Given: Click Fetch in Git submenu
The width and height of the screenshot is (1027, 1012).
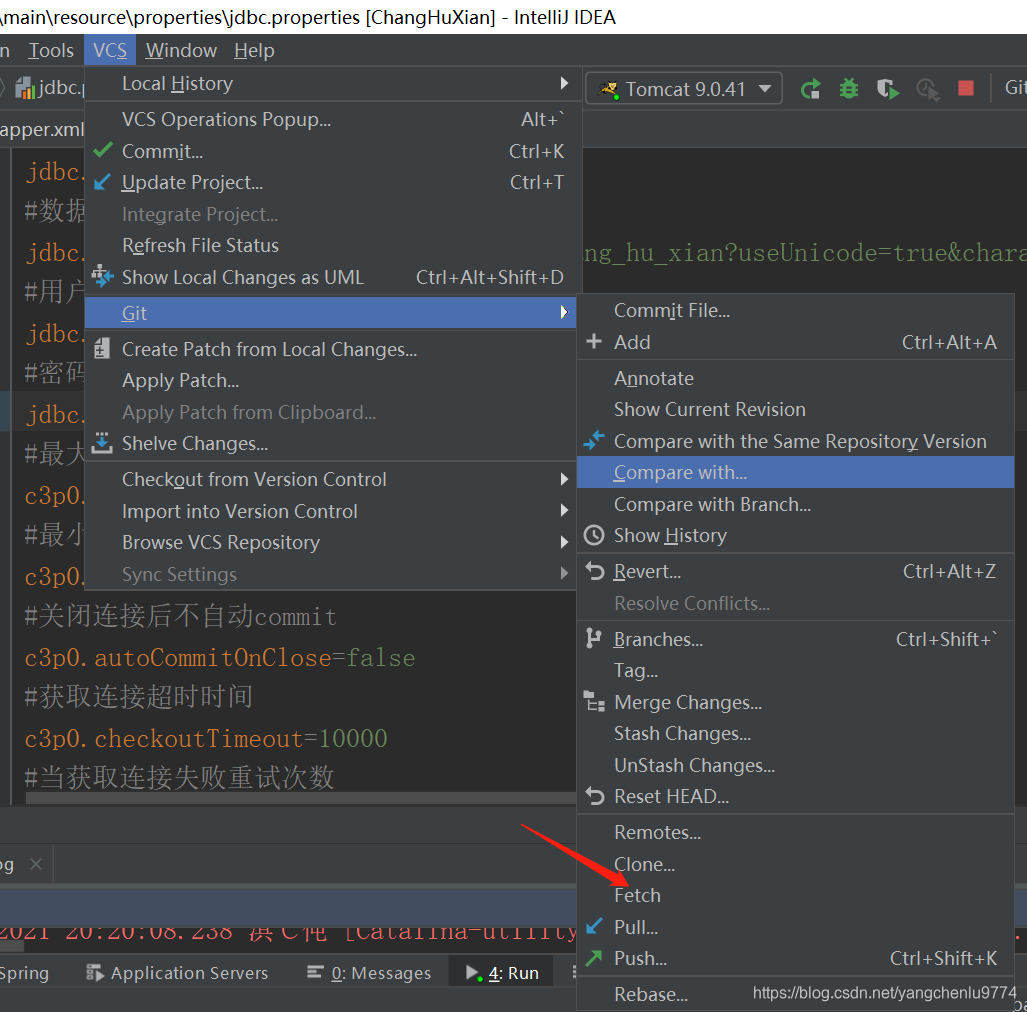Looking at the screenshot, I should click(796, 895).
